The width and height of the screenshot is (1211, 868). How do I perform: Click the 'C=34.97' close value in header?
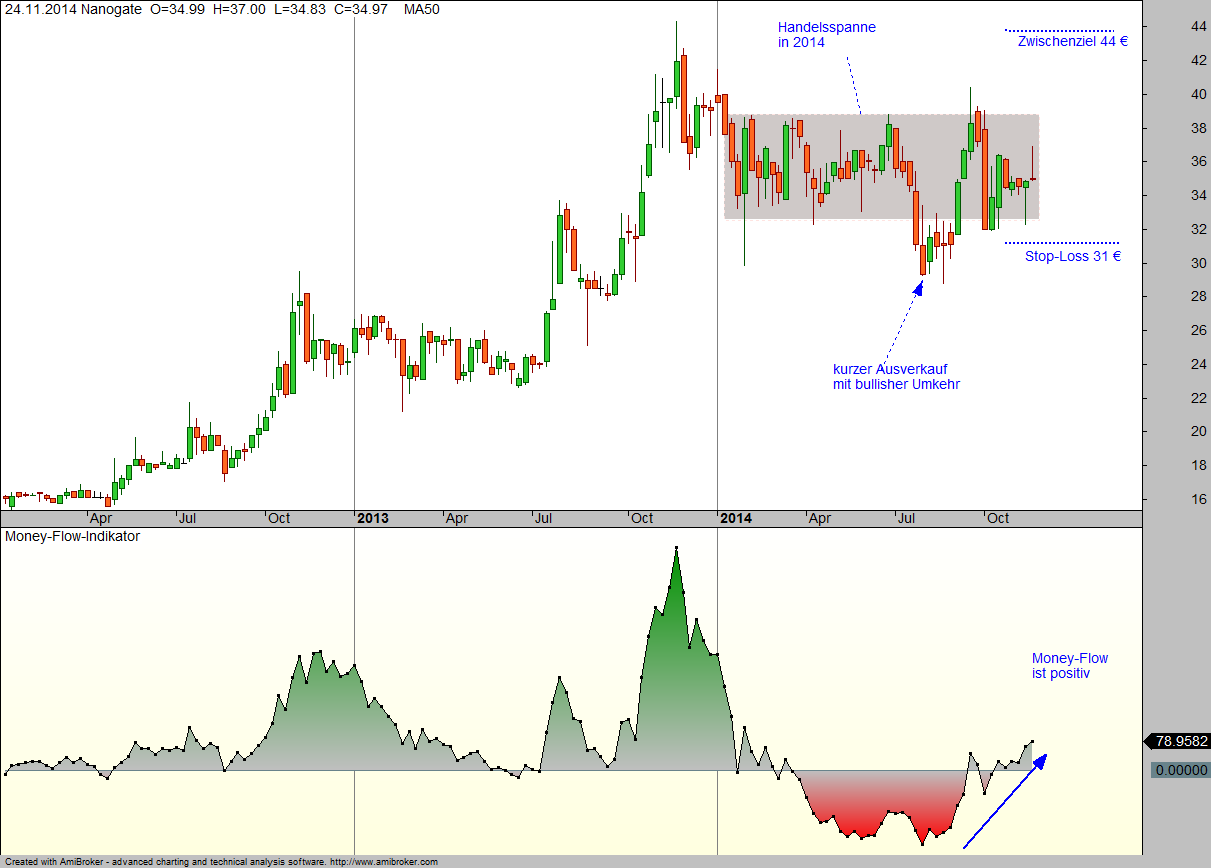pos(363,9)
